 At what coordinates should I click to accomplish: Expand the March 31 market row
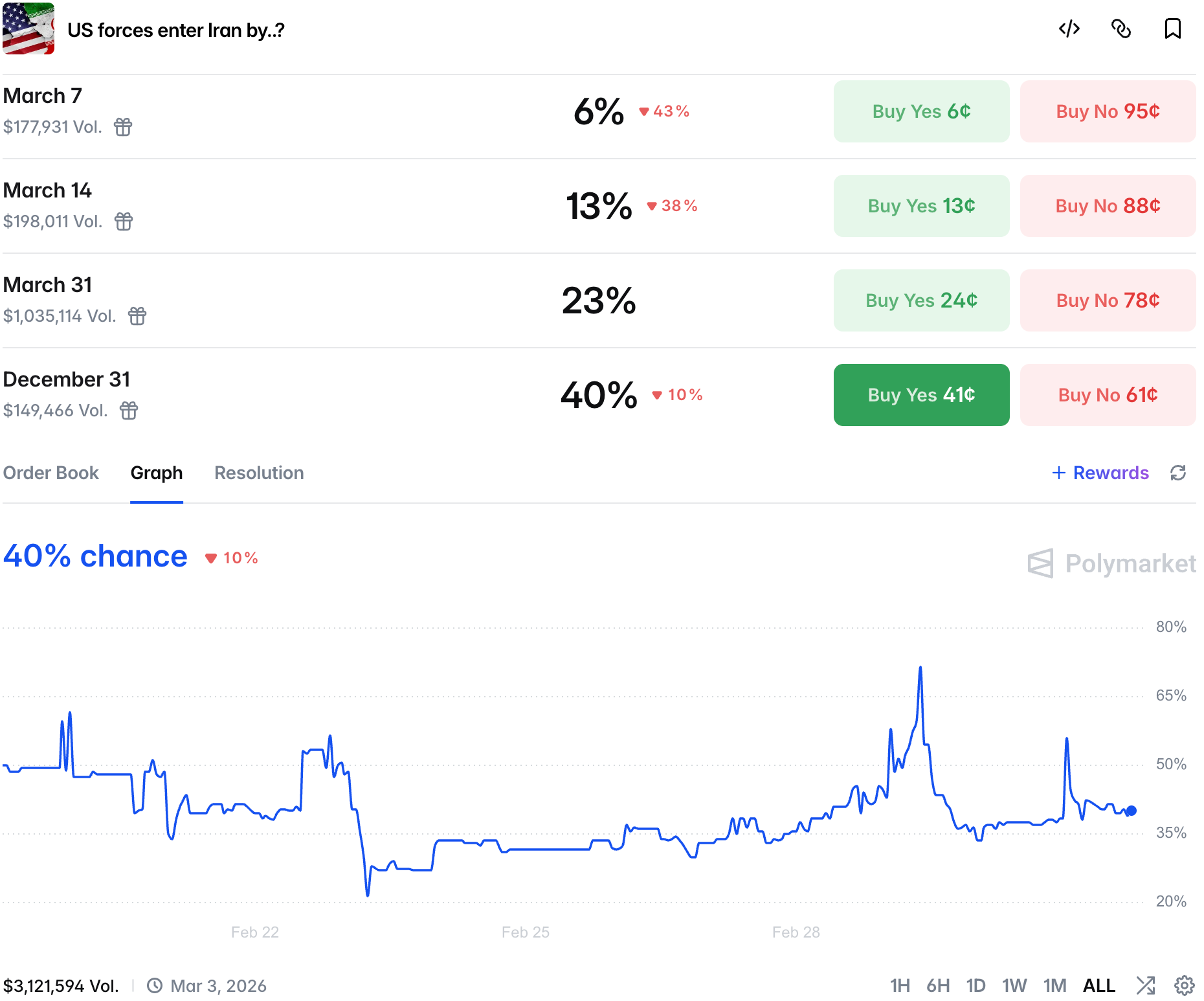click(x=48, y=285)
